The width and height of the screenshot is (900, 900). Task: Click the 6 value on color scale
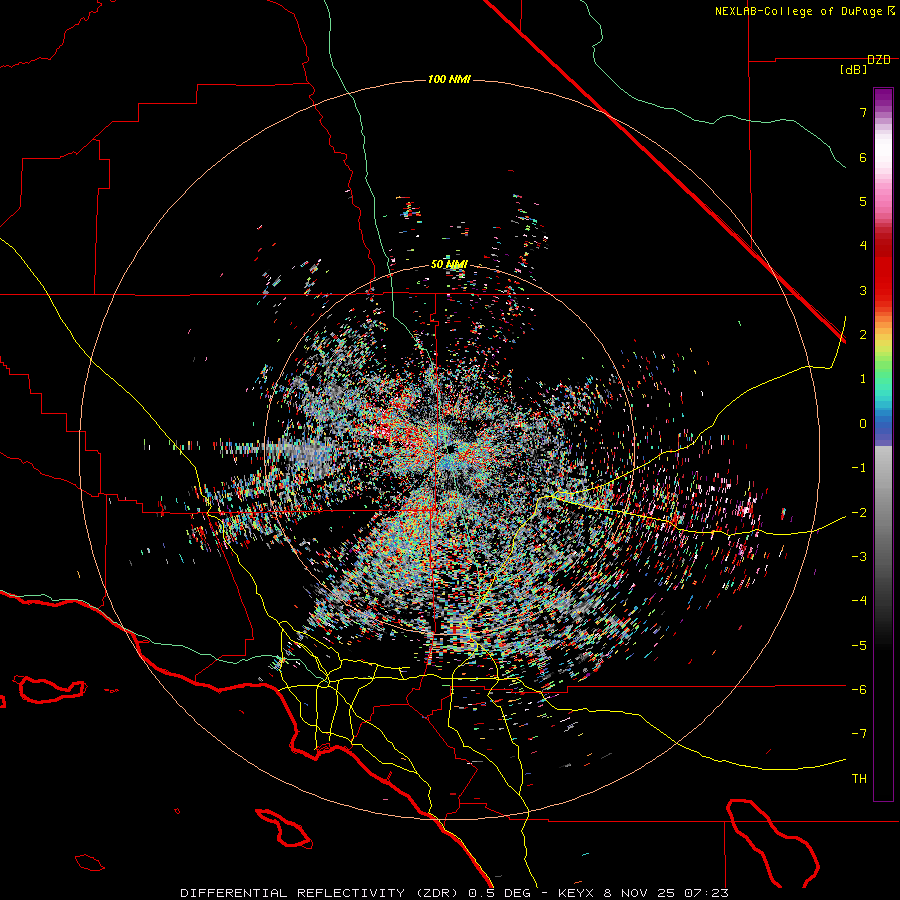coord(863,157)
